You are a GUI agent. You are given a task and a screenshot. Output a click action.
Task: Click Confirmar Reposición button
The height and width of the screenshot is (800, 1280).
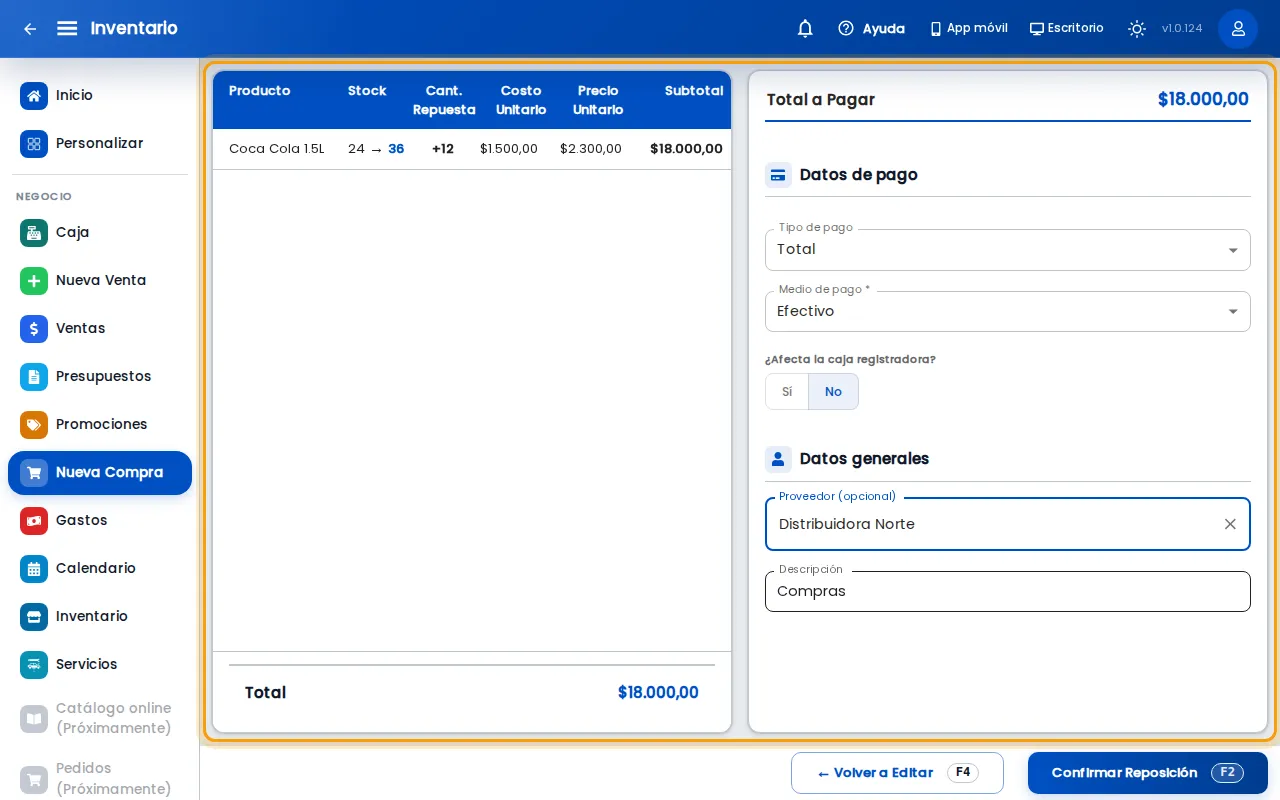click(1148, 773)
